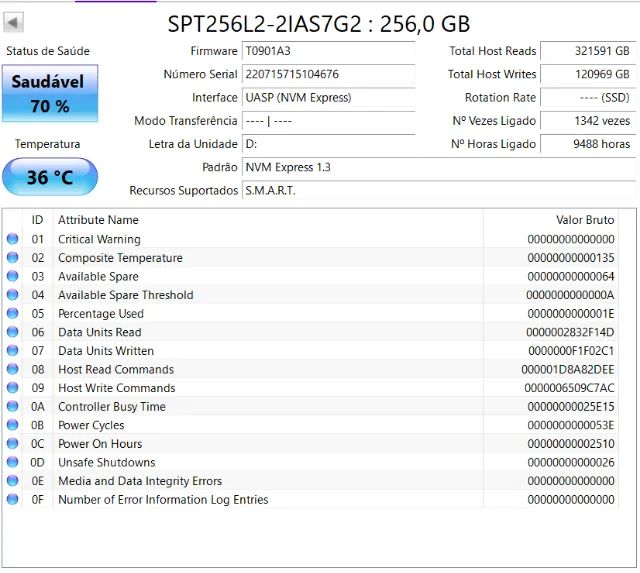Viewport: 640px width, 573px height.
Task: Select the Host Read Commands attribute name
Action: pyautogui.click(x=116, y=369)
